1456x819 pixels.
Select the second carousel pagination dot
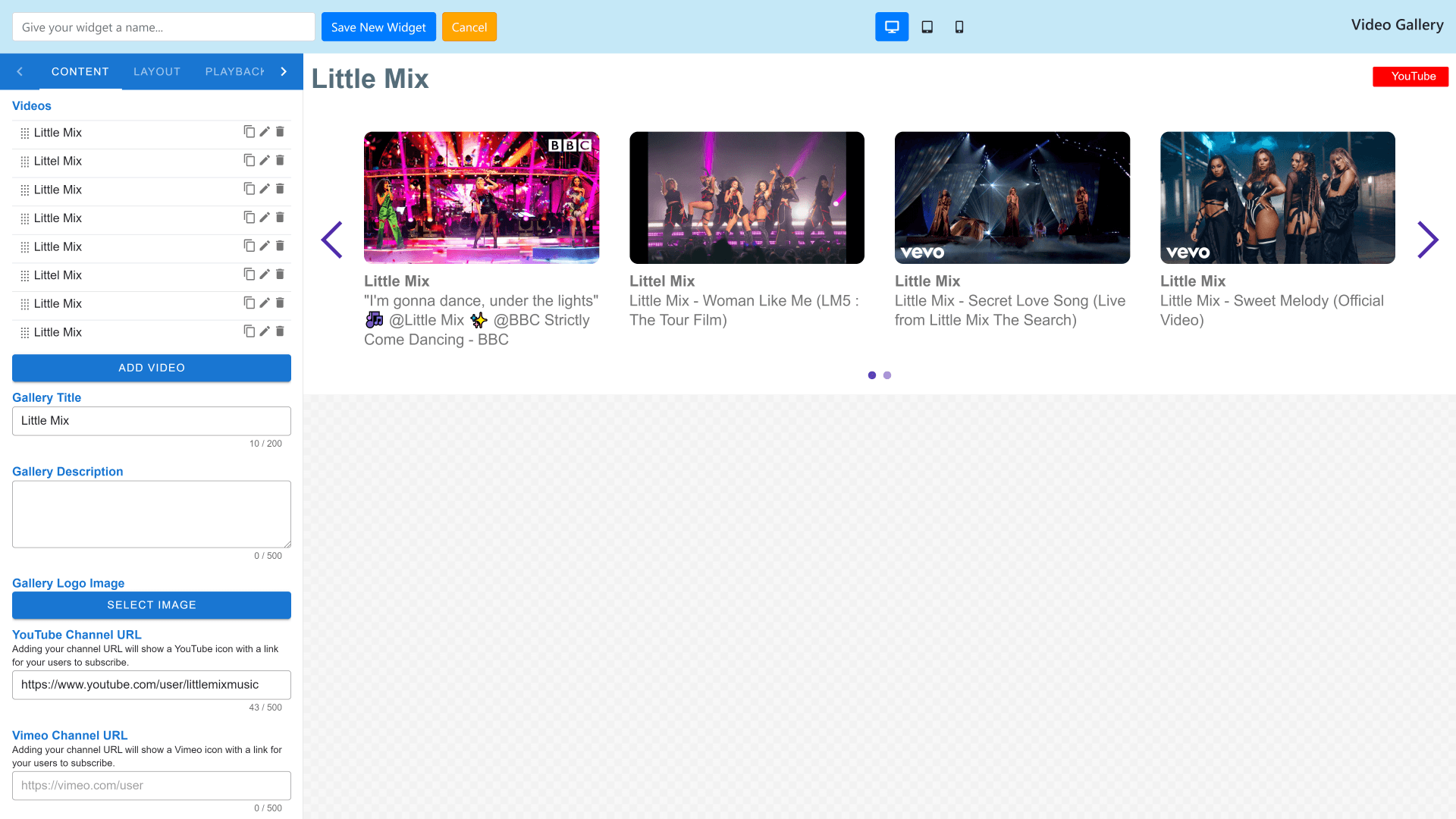pos(887,375)
